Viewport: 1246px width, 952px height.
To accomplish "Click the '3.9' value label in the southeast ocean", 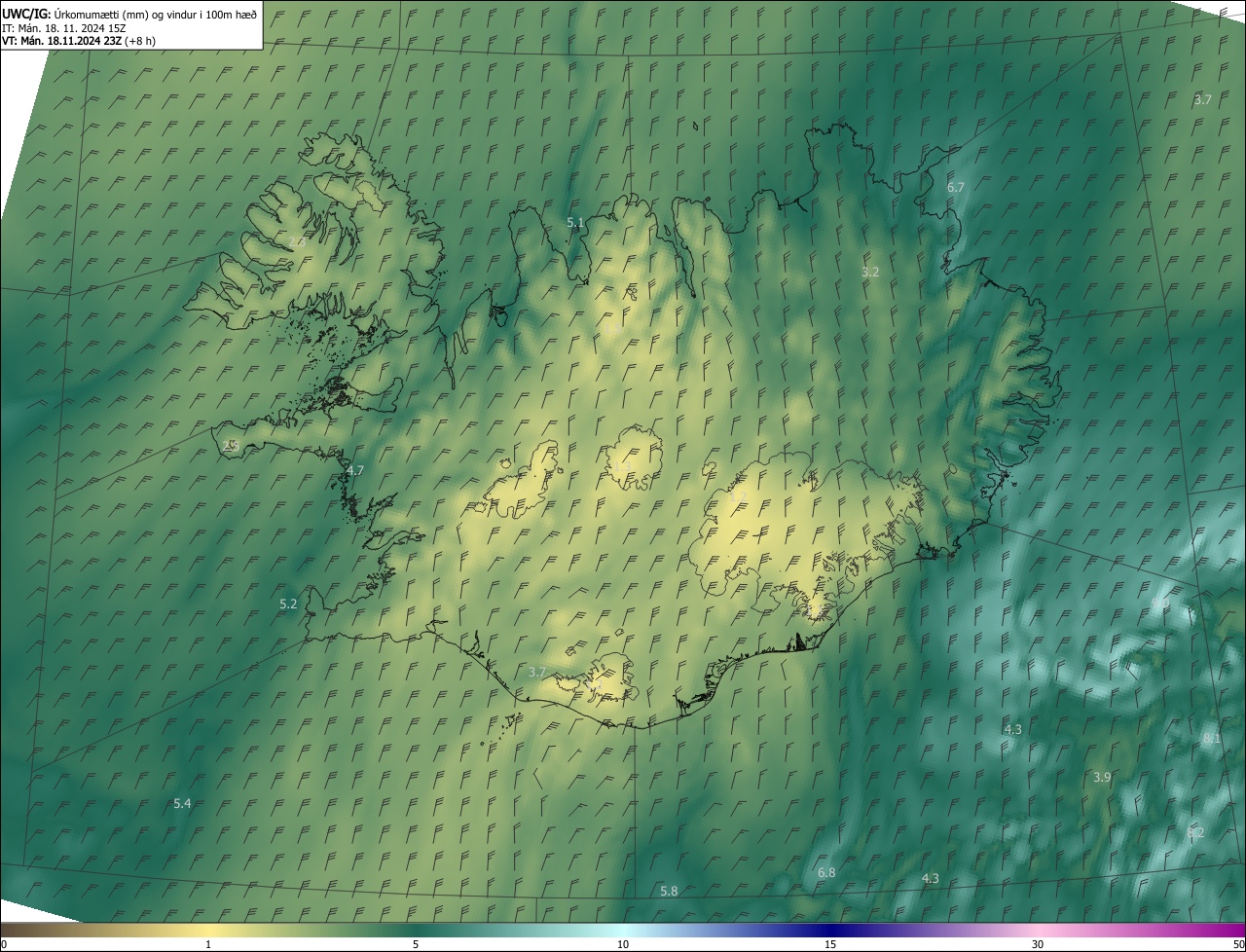I will coord(1102,777).
